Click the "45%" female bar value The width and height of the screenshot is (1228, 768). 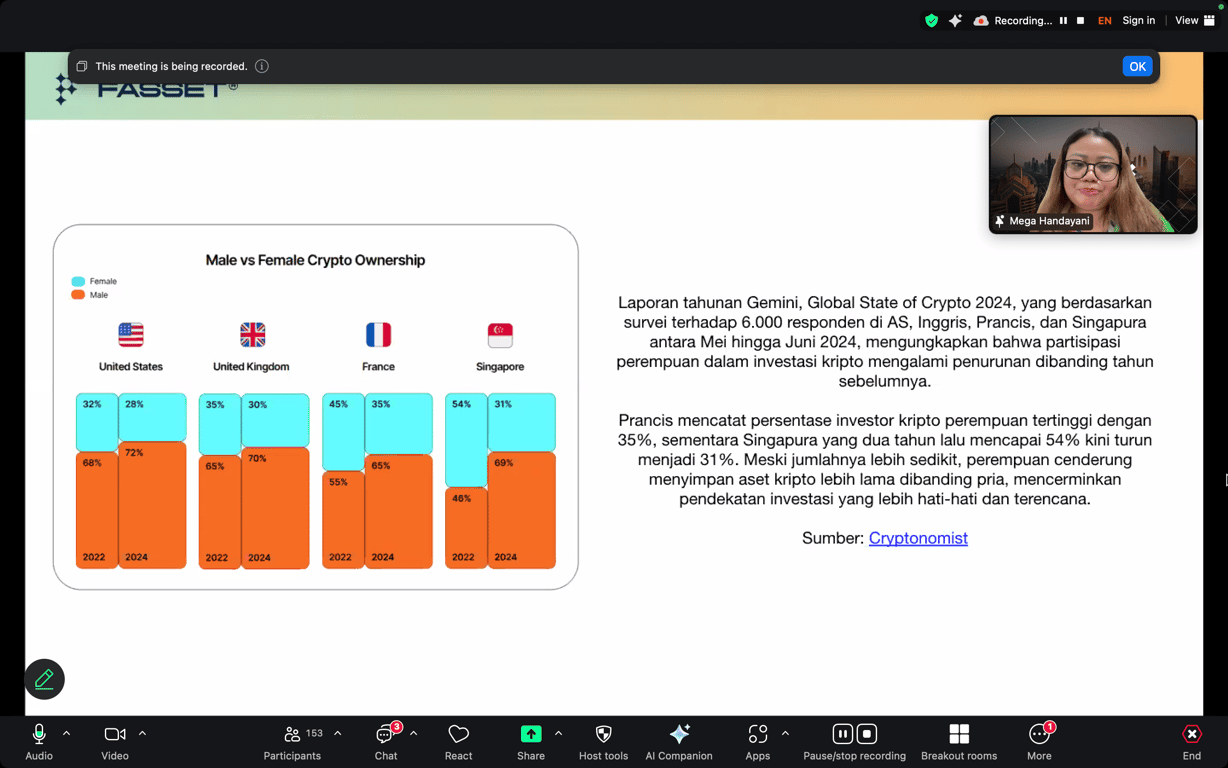click(338, 405)
